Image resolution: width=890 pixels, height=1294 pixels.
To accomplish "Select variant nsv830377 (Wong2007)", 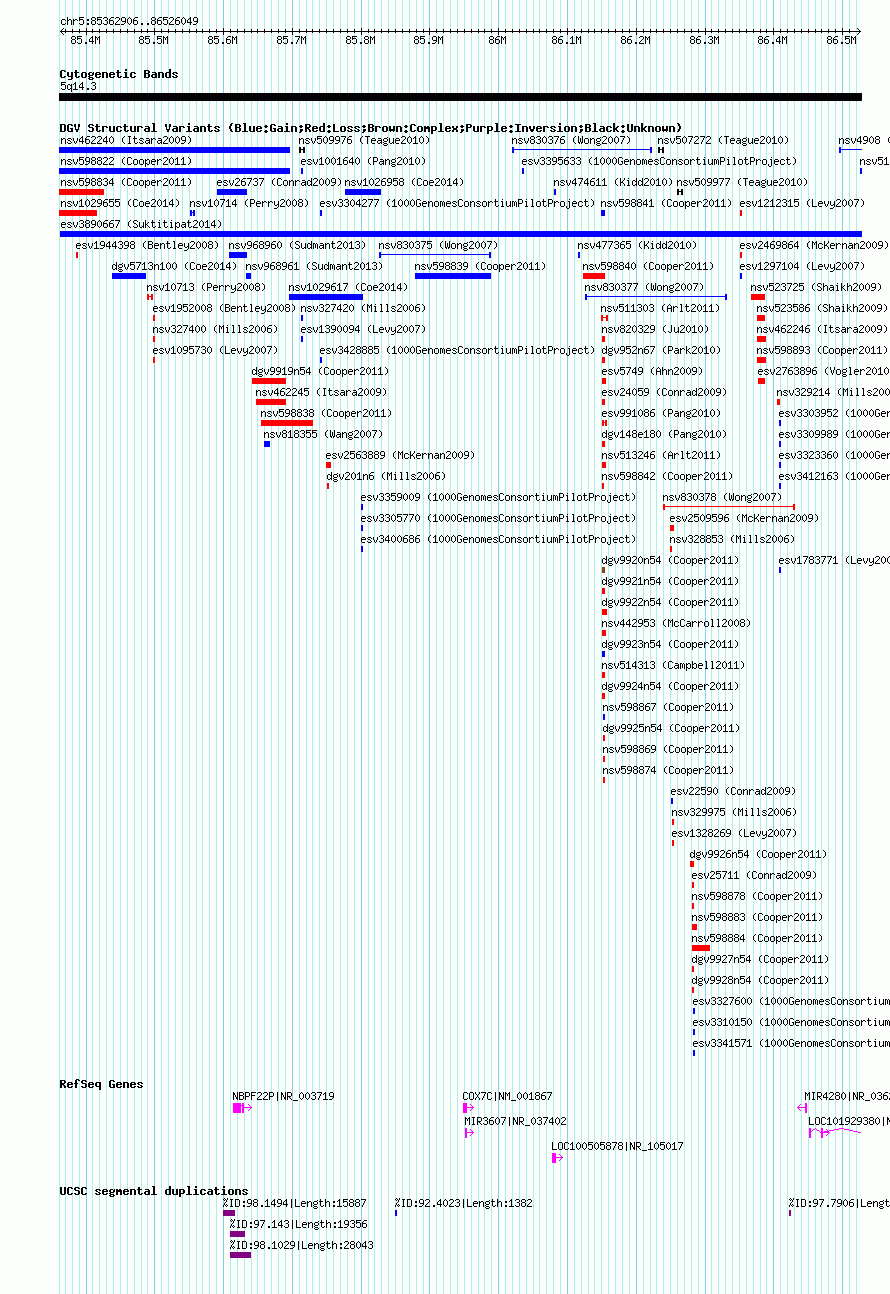I will click(644, 287).
